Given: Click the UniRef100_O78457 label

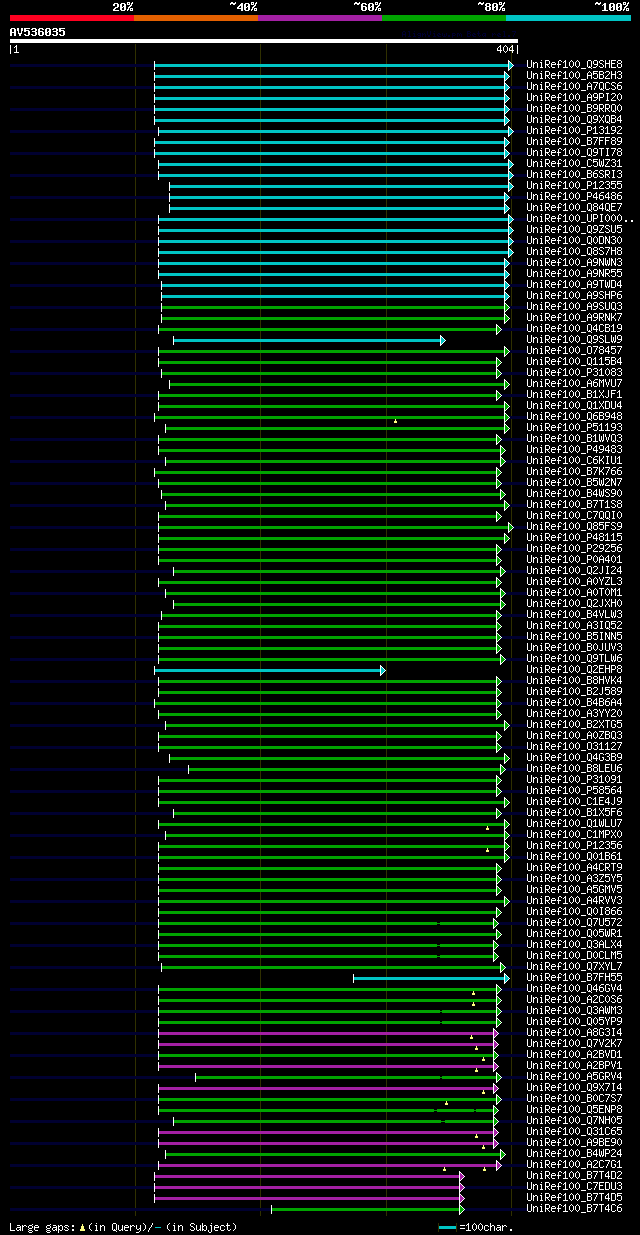Looking at the screenshot, I should 574,350.
